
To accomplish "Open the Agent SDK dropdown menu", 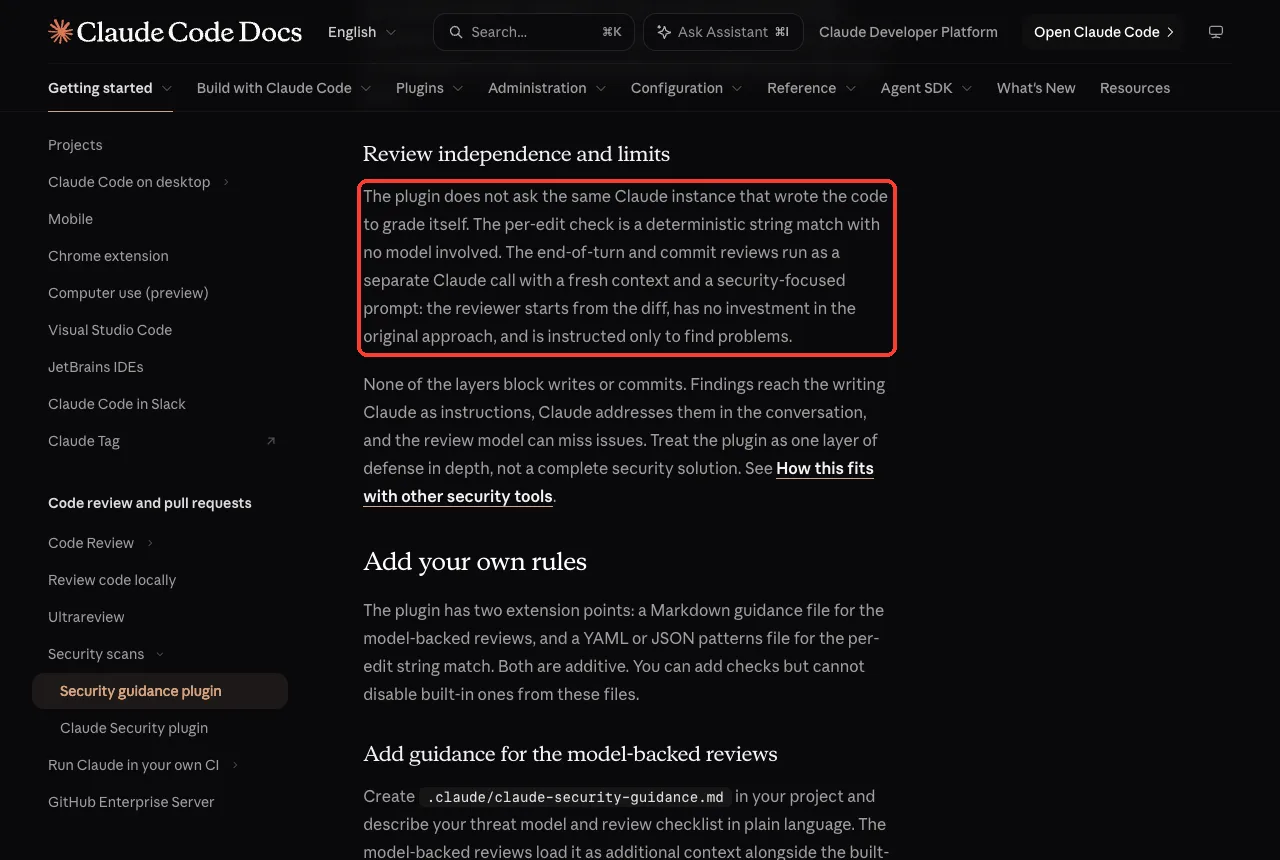I will point(926,88).
